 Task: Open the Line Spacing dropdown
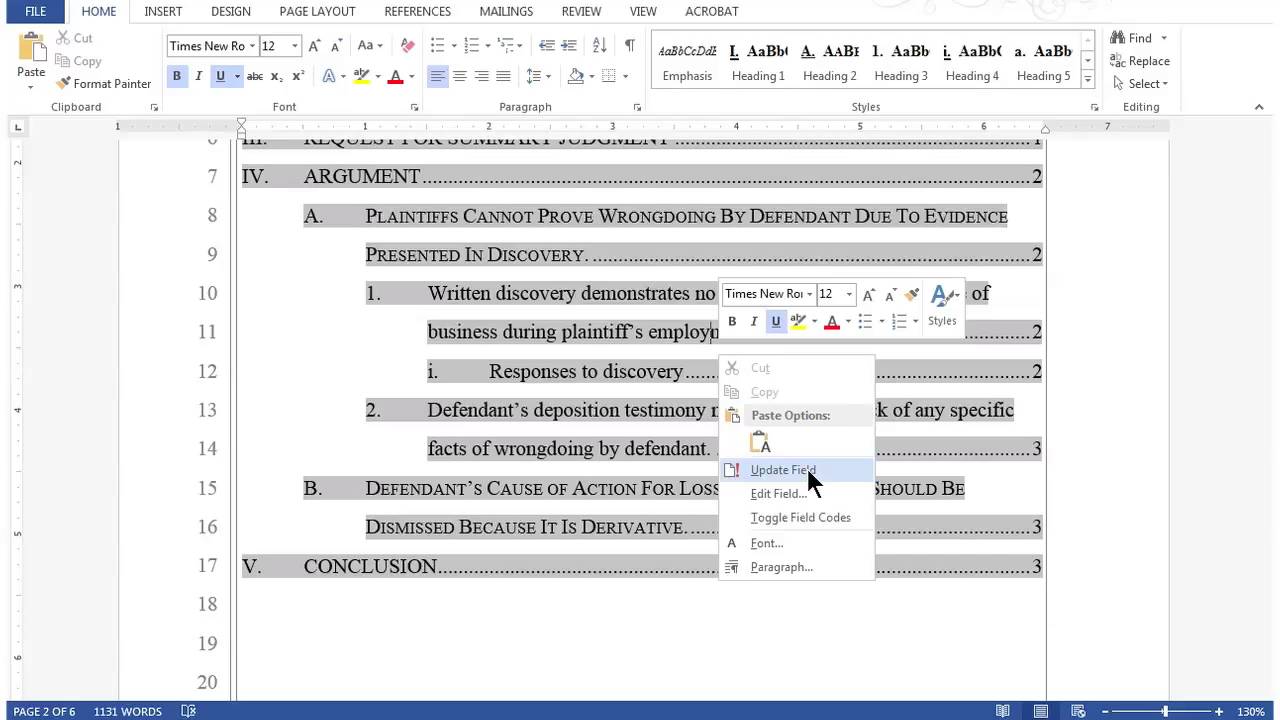coord(539,76)
